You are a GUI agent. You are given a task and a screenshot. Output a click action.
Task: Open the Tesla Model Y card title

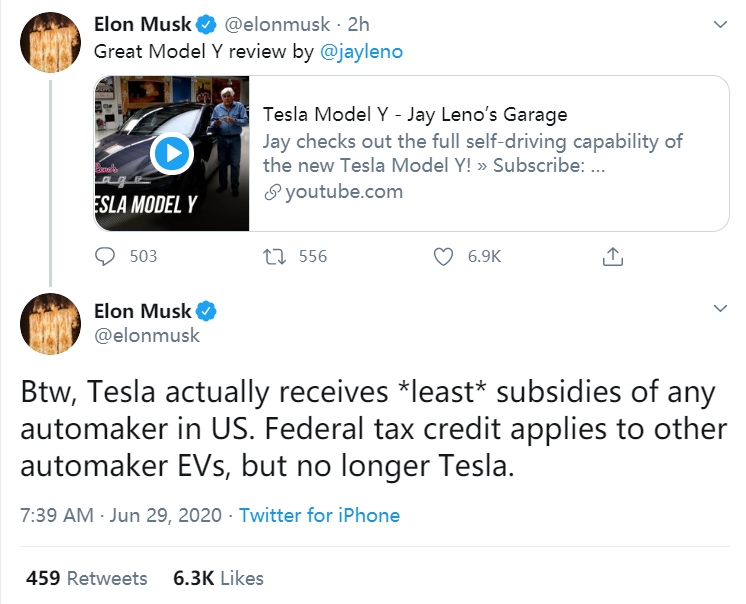415,114
